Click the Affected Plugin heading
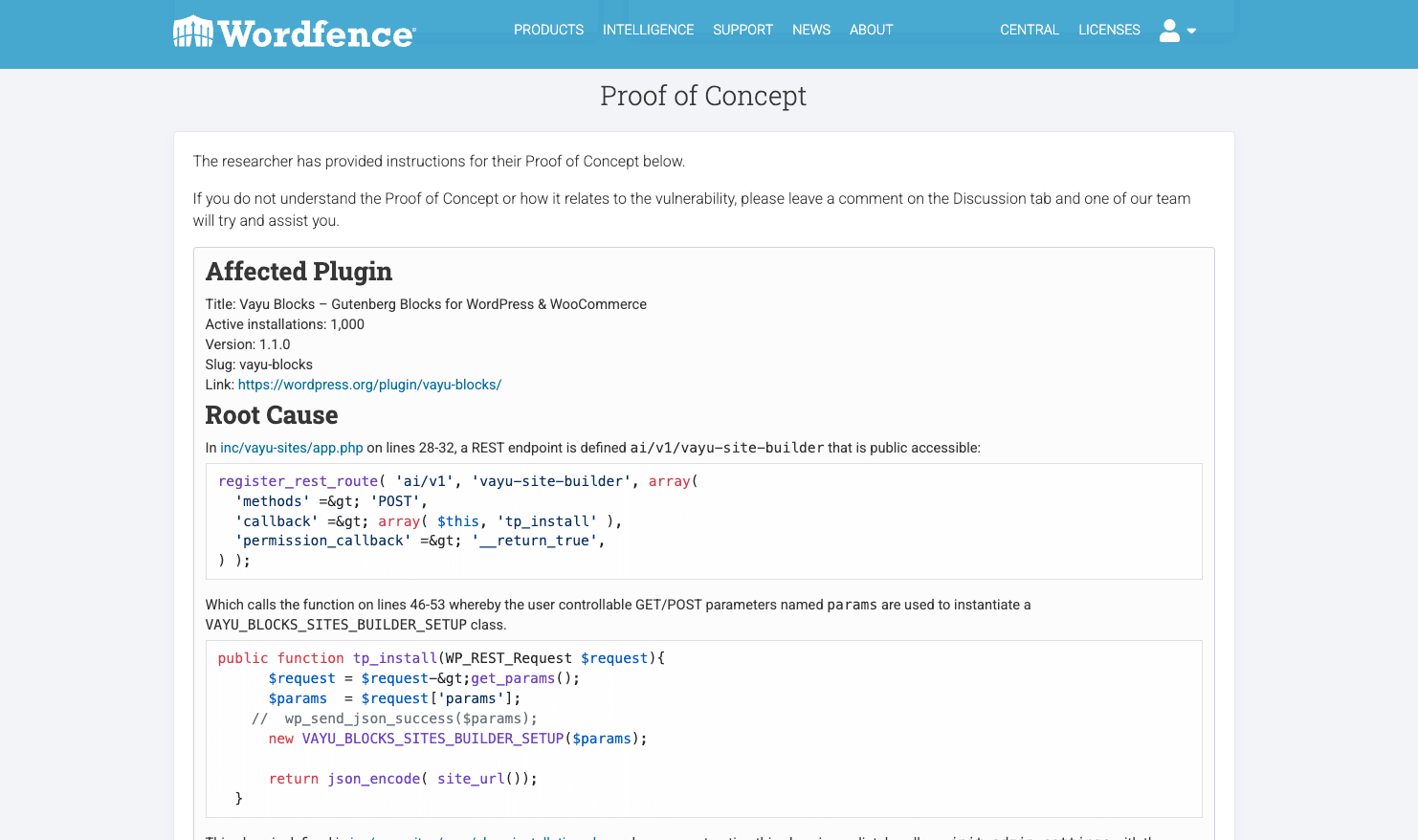Screen dimensions: 1418x840 coord(299,272)
